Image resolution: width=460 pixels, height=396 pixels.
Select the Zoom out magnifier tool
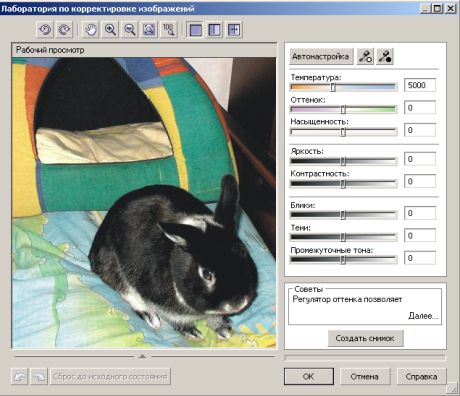130,30
